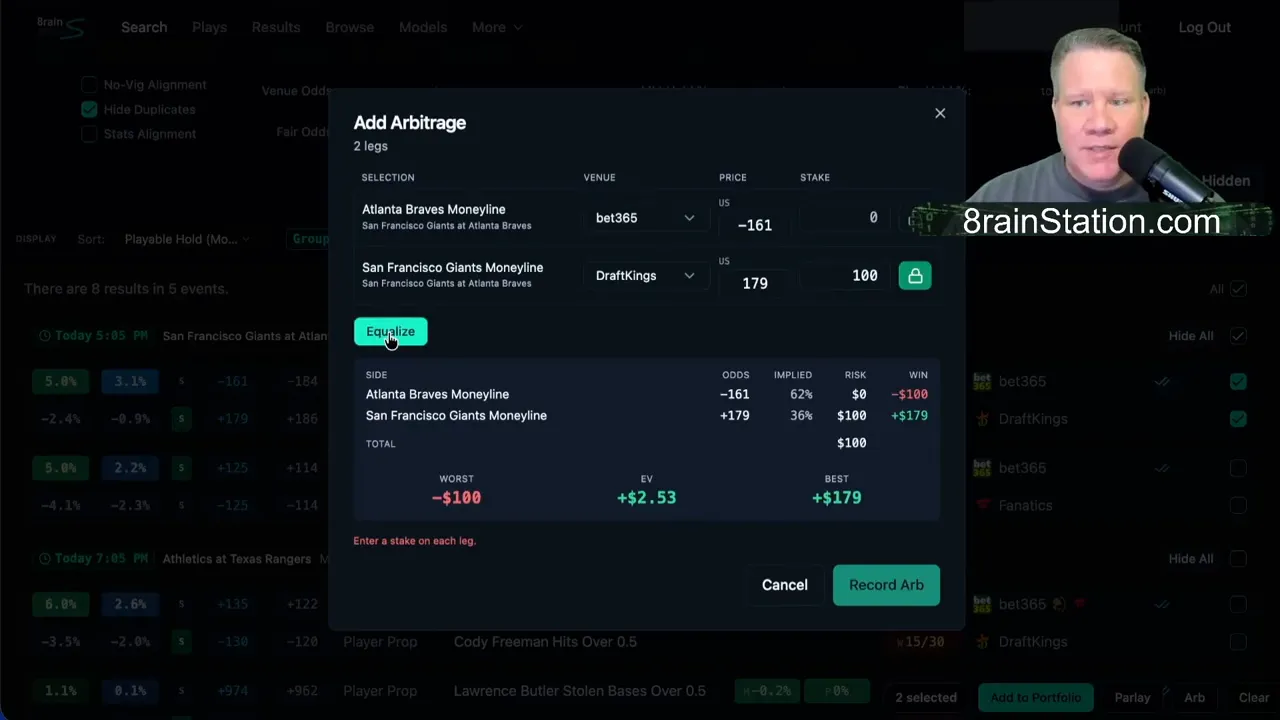Viewport: 1280px width, 720px height.
Task: Click the double-check icon in the +135 row
Action: 1162,604
